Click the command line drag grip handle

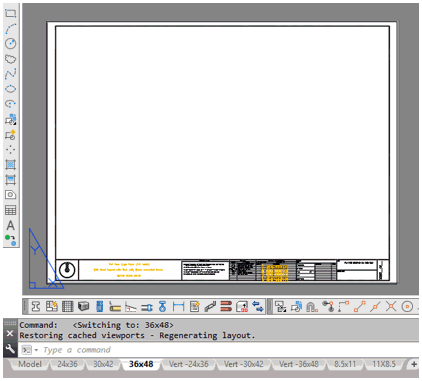(x=10, y=323)
